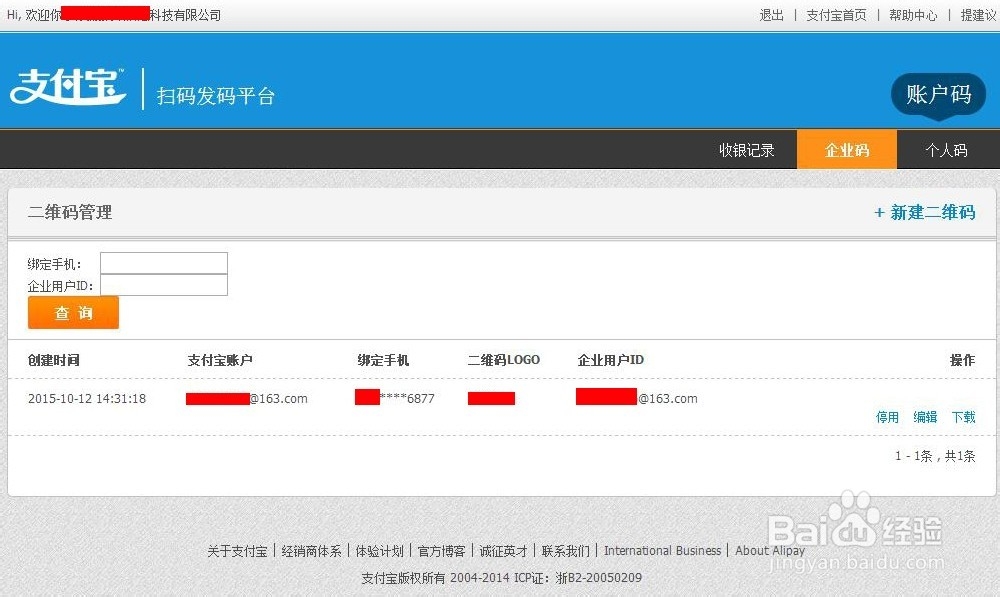Click 编辑 for the QR code row
The image size is (1000, 597).
coord(925,417)
